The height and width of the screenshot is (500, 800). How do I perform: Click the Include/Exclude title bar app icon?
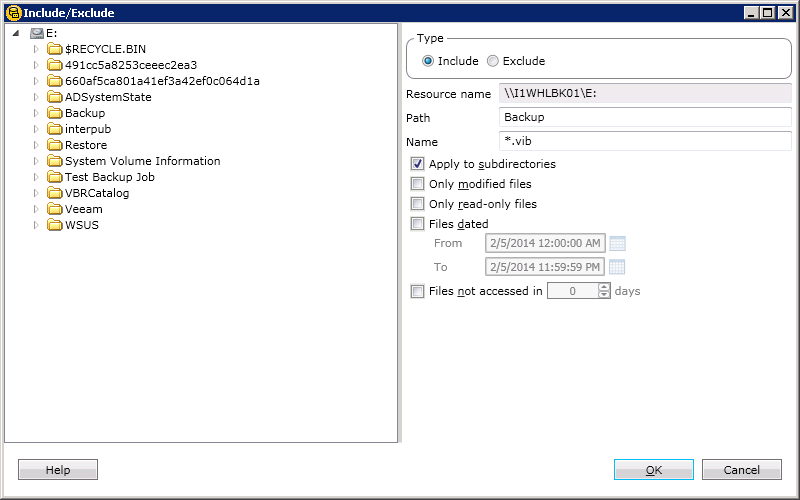click(13, 13)
